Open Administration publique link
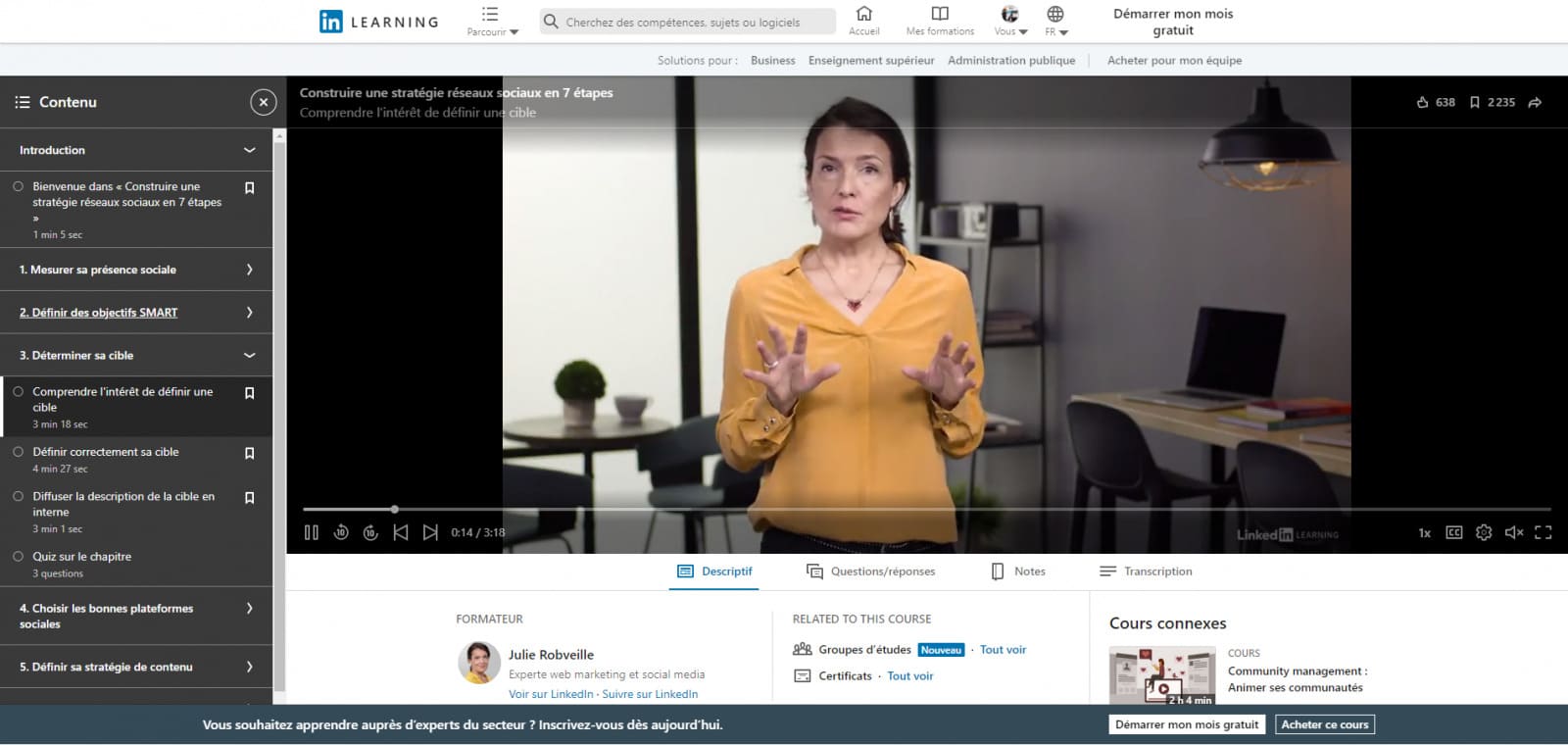 pos(1011,61)
